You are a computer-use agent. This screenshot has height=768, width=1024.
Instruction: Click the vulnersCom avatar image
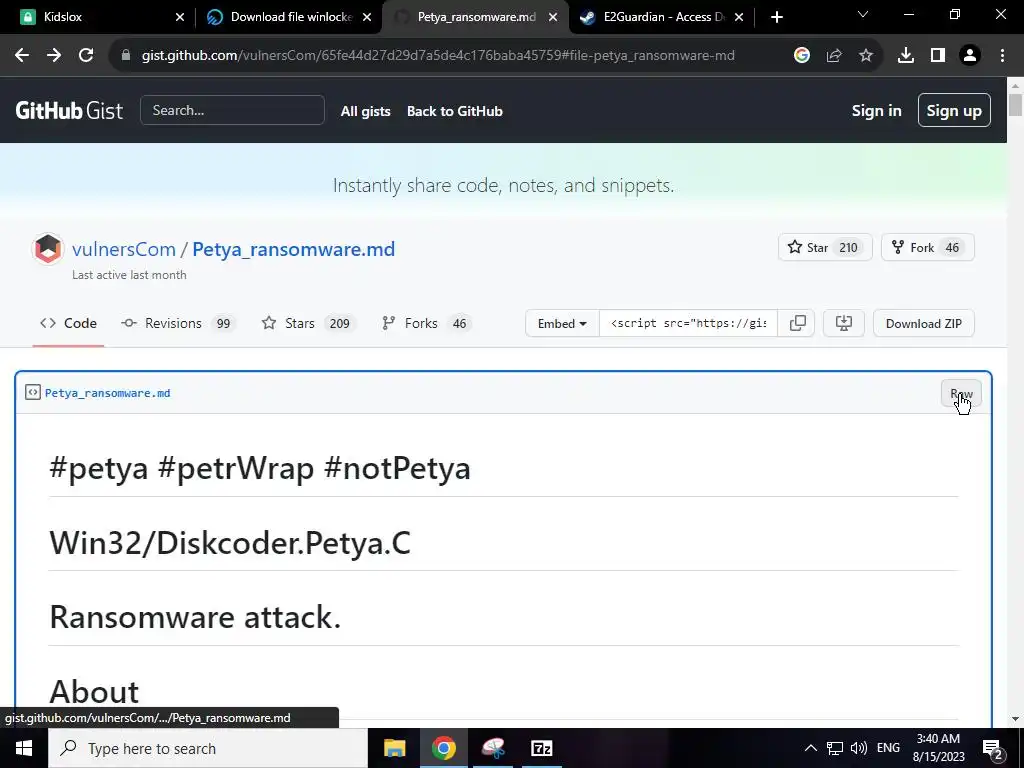(48, 249)
